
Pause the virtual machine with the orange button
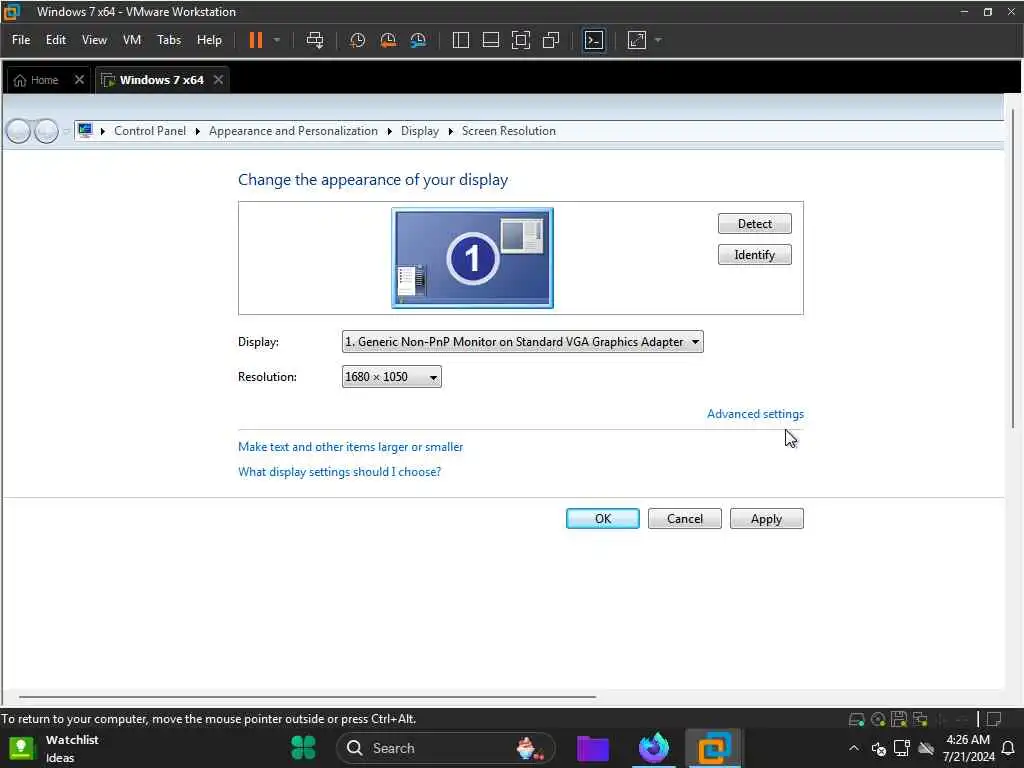tap(255, 40)
